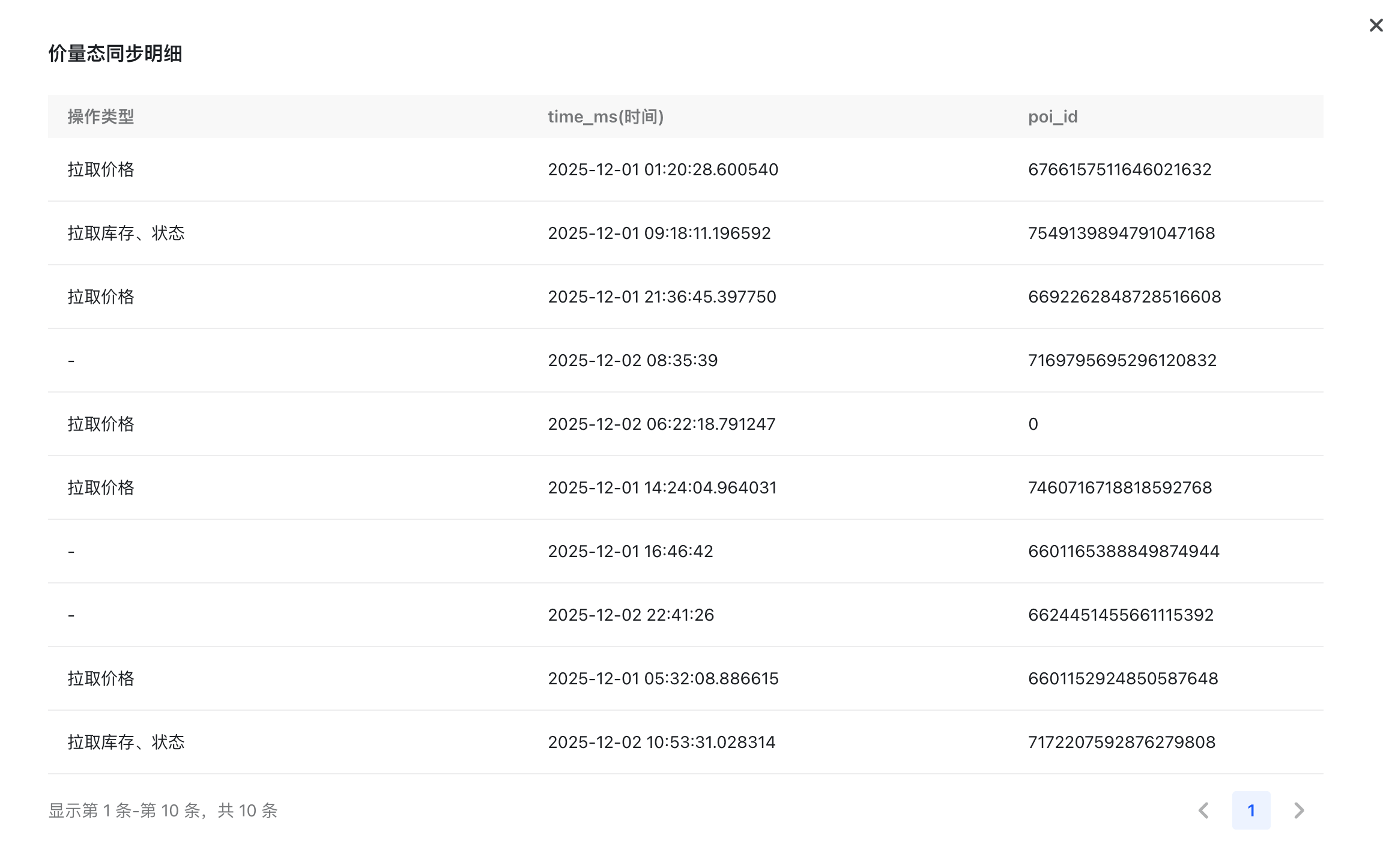
Task: Click the poi_id cell showing 0
Action: coord(1033,424)
